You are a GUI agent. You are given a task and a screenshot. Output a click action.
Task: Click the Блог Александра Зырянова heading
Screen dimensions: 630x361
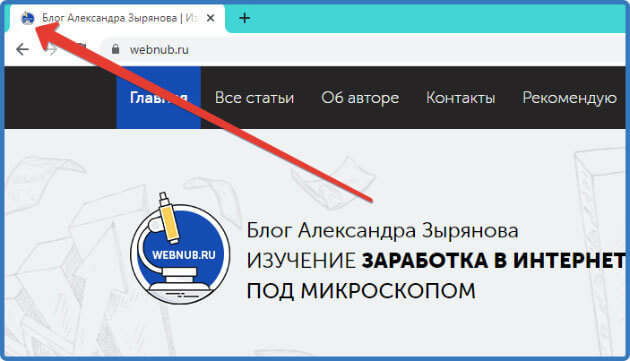382,231
